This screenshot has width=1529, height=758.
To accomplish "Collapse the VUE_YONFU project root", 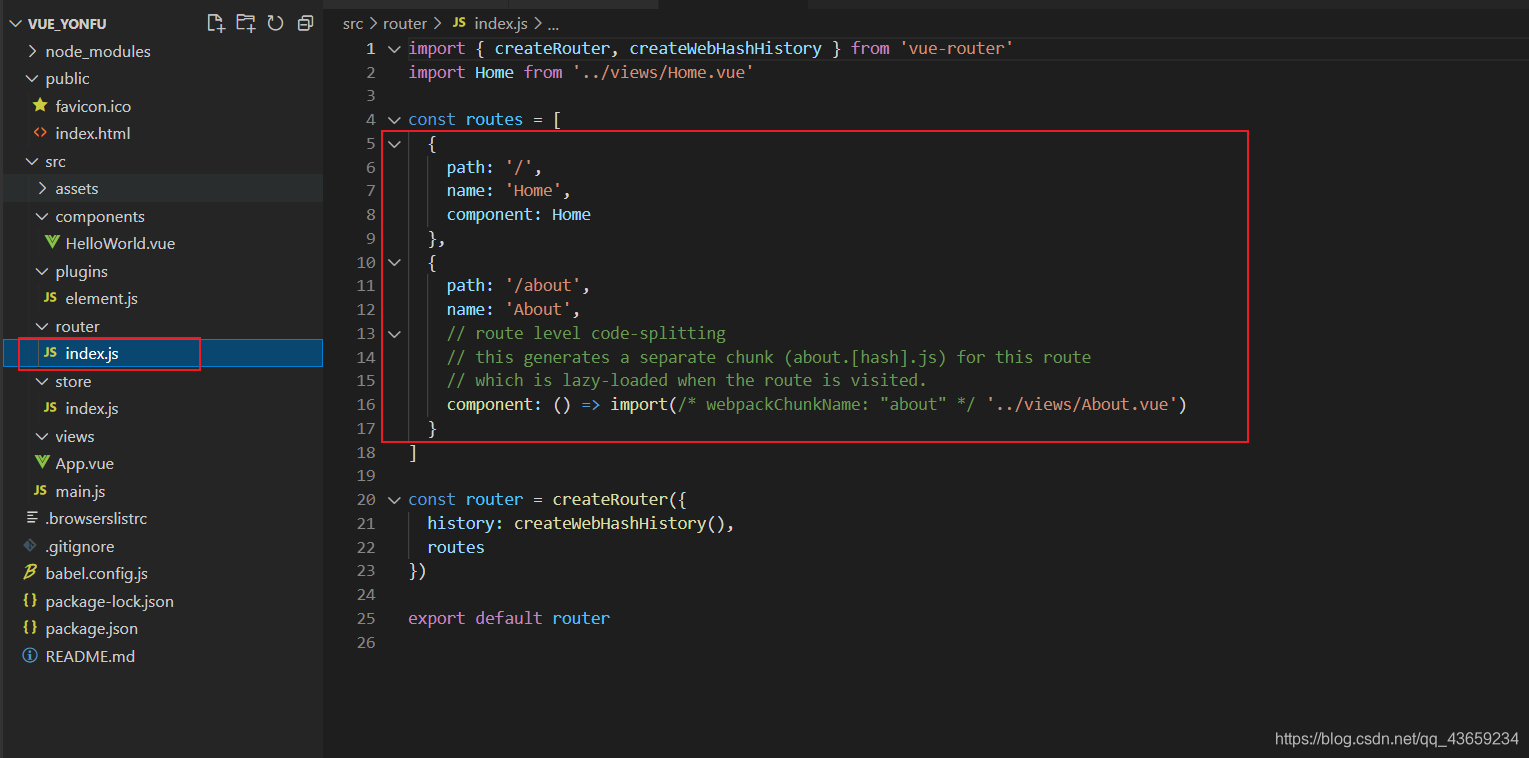I will click(14, 23).
